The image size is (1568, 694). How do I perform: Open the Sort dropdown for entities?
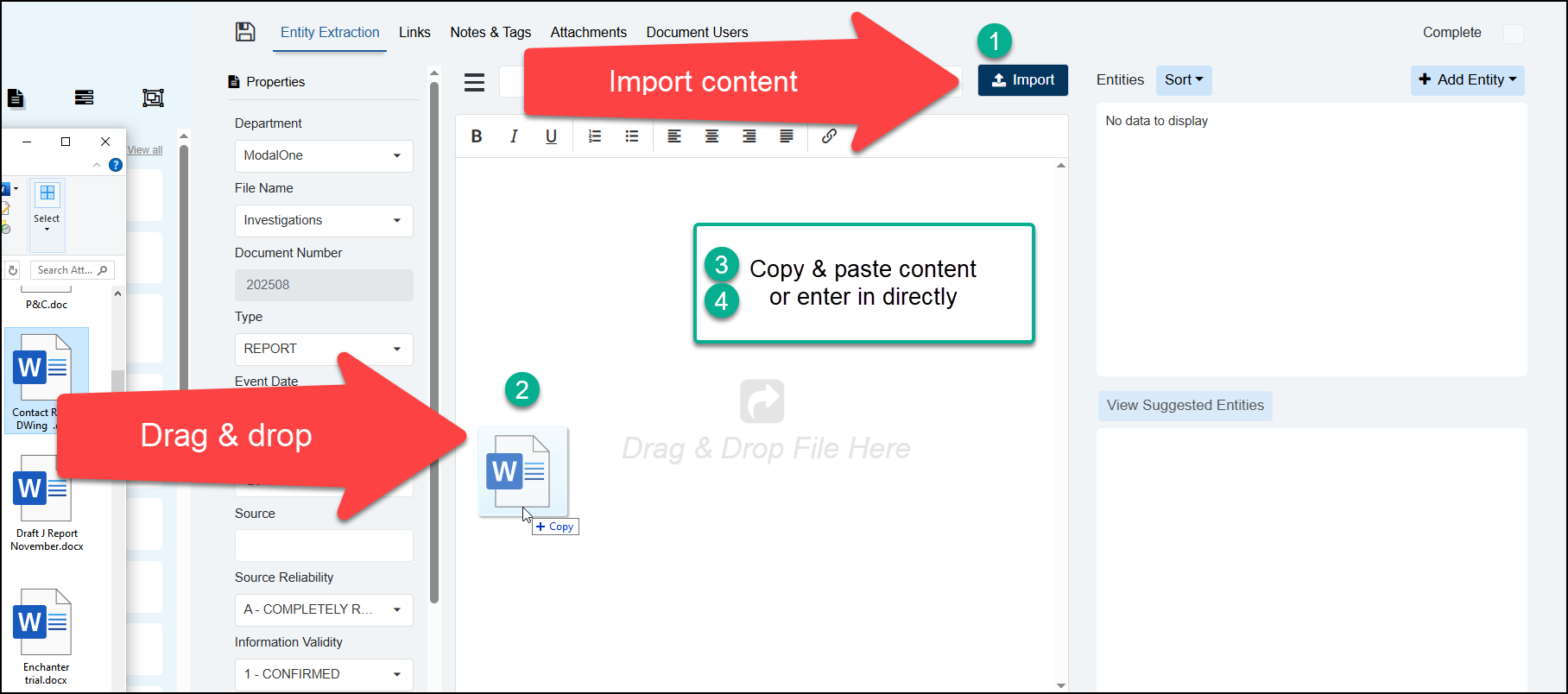tap(1183, 80)
